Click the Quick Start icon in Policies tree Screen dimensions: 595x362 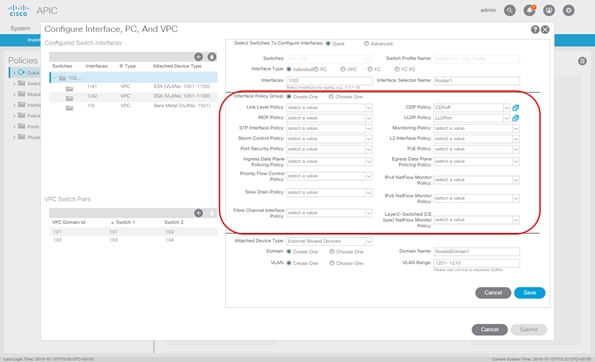21,72
